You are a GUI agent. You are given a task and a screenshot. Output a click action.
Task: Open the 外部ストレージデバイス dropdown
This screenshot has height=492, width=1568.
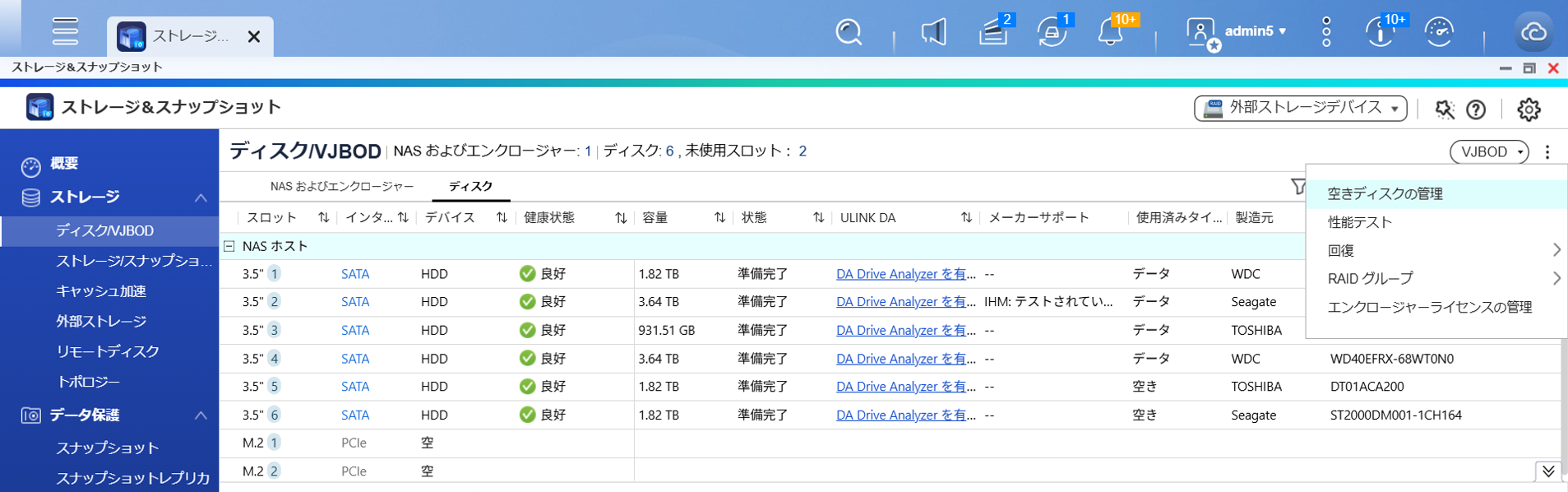click(x=1300, y=108)
